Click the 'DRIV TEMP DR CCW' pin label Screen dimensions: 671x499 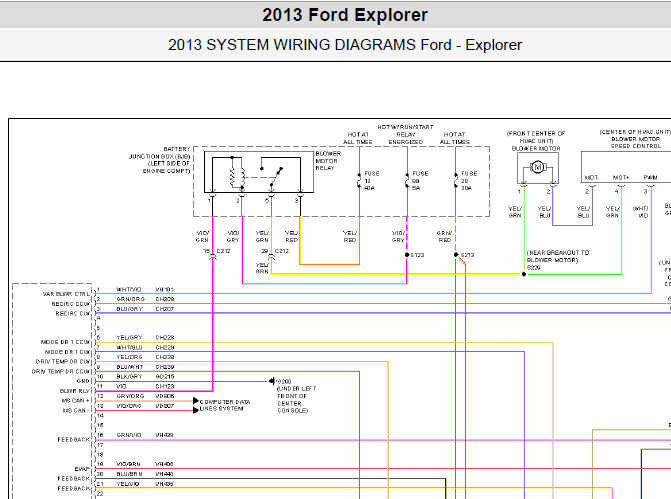point(61,371)
